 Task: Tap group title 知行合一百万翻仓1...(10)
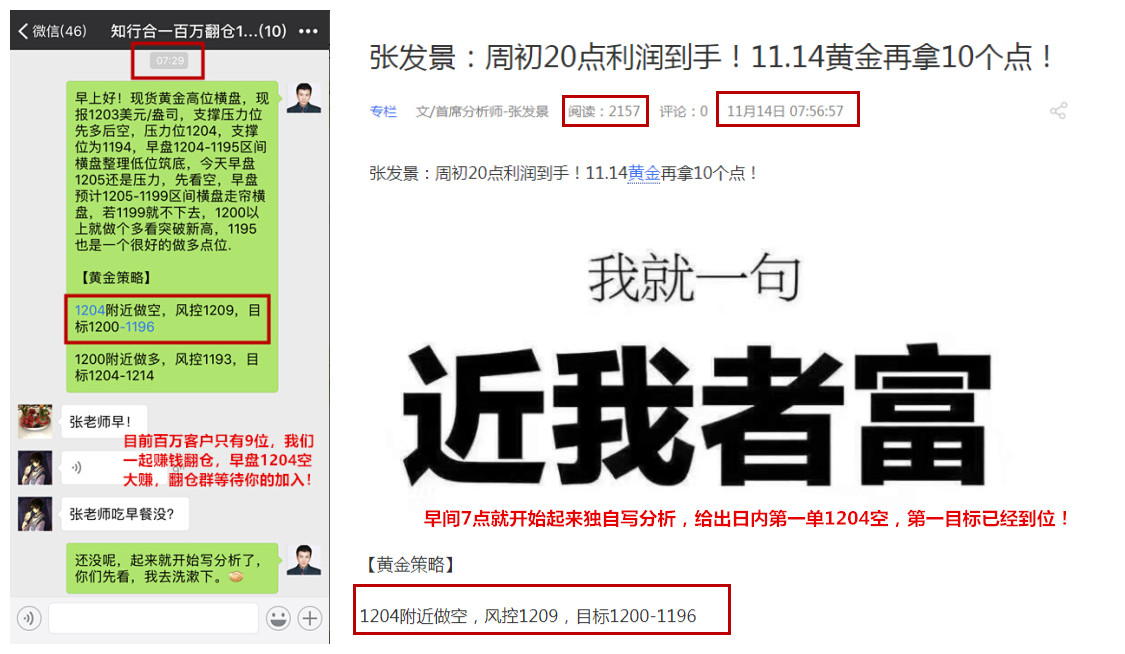[198, 31]
